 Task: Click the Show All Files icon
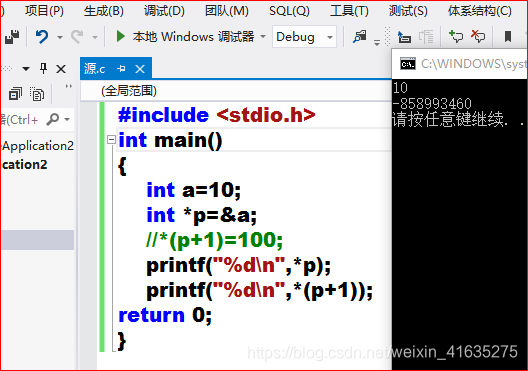pyautogui.click(x=37, y=94)
